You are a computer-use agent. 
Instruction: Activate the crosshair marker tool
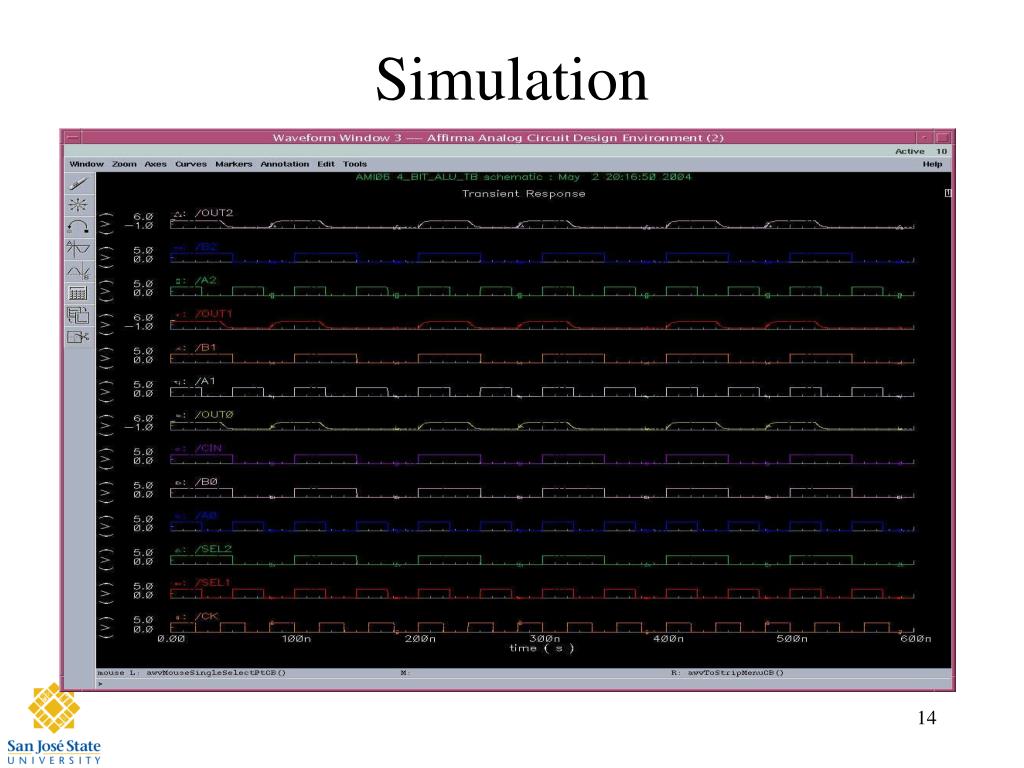tap(78, 205)
